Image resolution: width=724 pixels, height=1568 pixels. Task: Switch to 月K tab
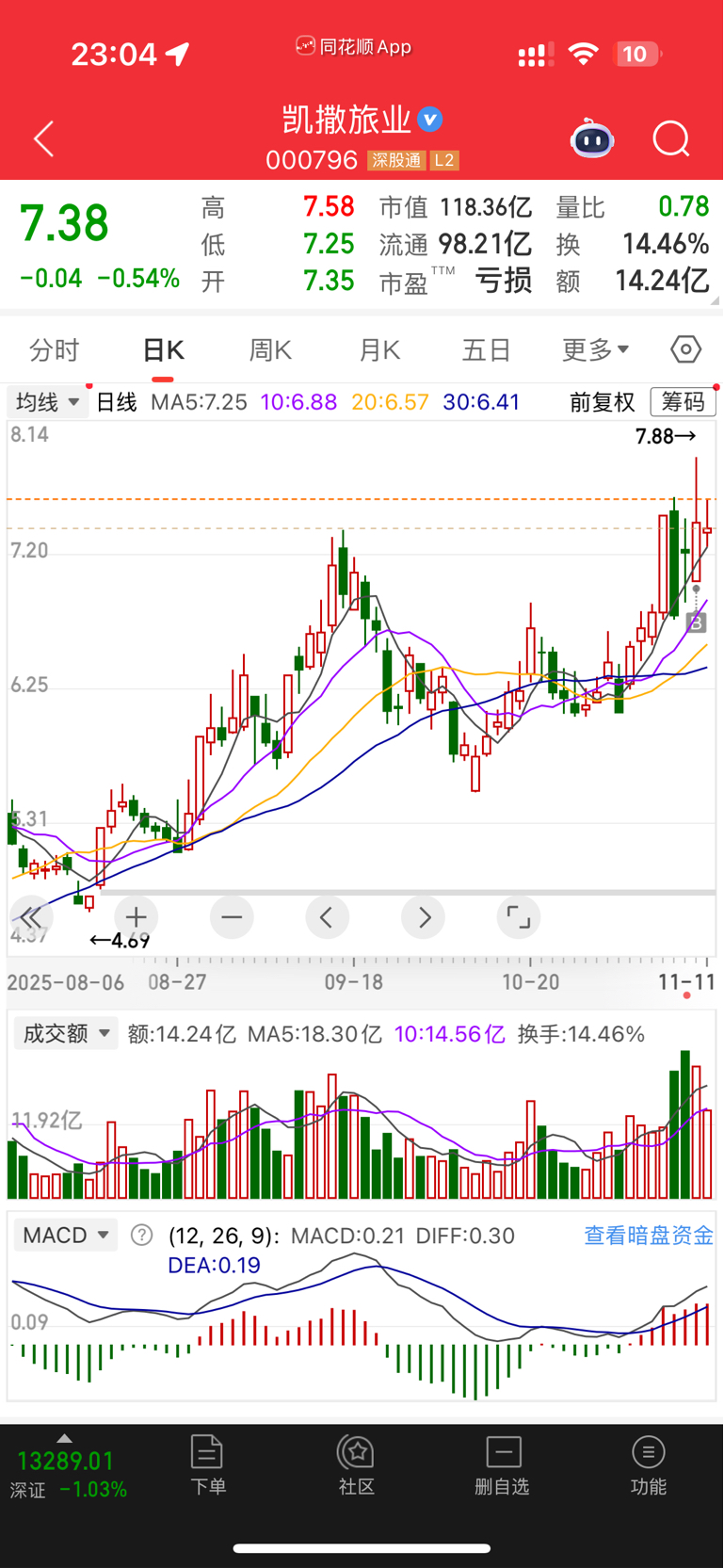(x=380, y=350)
